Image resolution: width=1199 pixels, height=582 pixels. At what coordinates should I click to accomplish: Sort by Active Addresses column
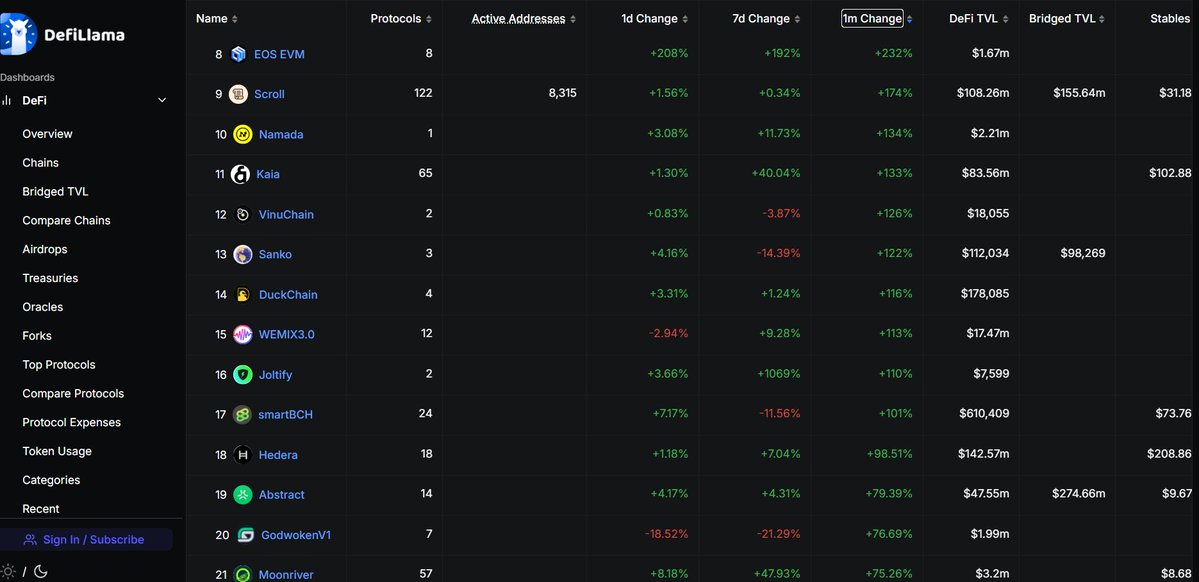(x=524, y=18)
